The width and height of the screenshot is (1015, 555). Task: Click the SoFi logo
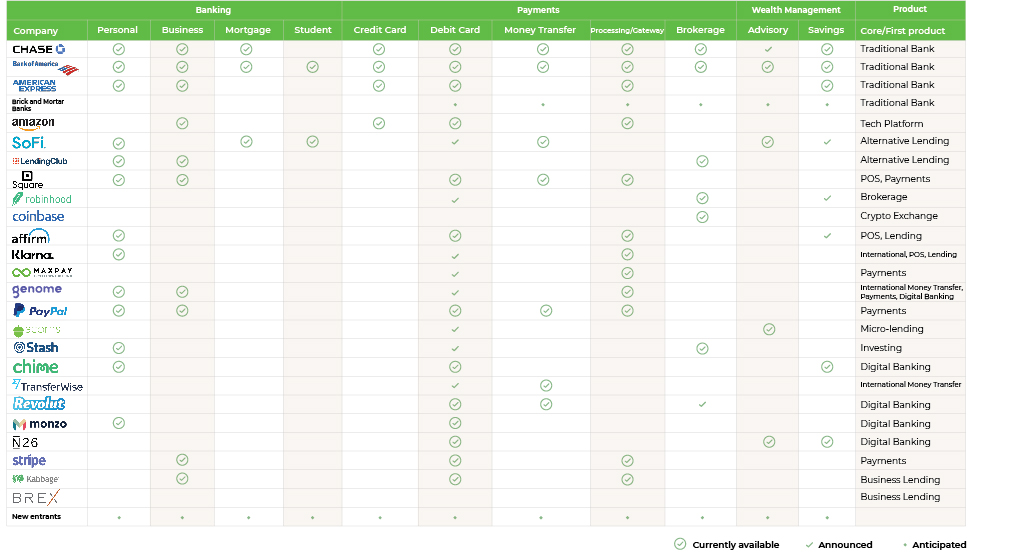pyautogui.click(x=28, y=142)
